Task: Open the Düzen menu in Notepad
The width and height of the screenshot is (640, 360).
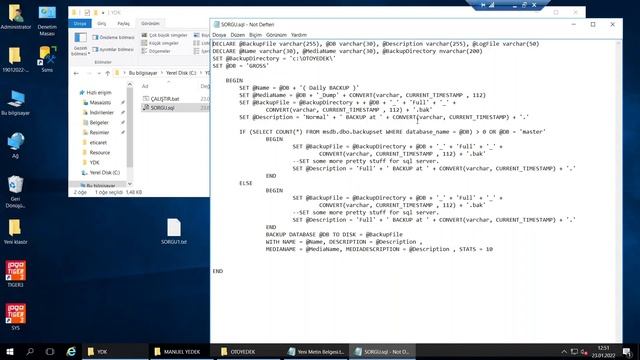Action: (x=238, y=35)
